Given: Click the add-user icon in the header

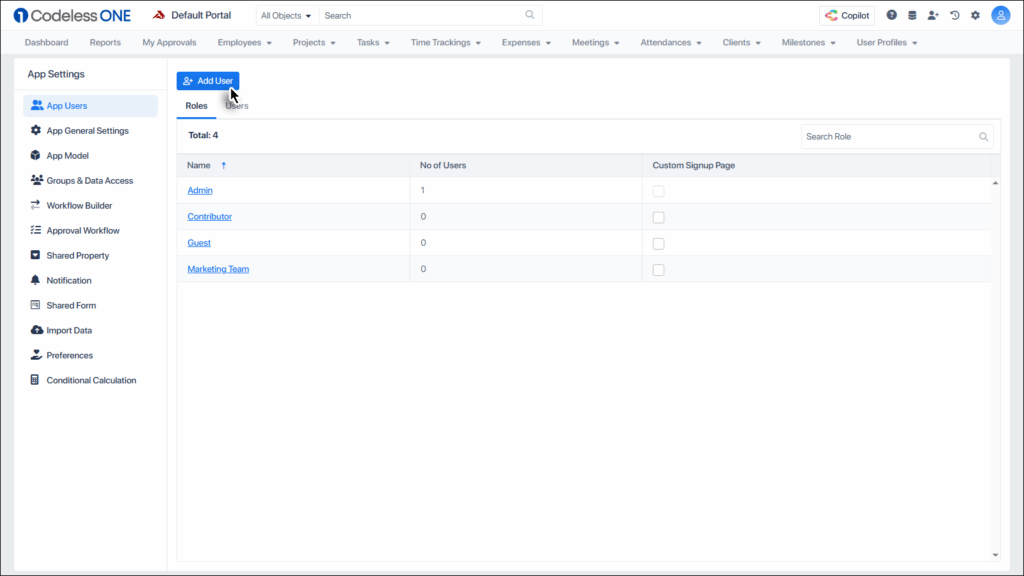Looking at the screenshot, I should [933, 15].
